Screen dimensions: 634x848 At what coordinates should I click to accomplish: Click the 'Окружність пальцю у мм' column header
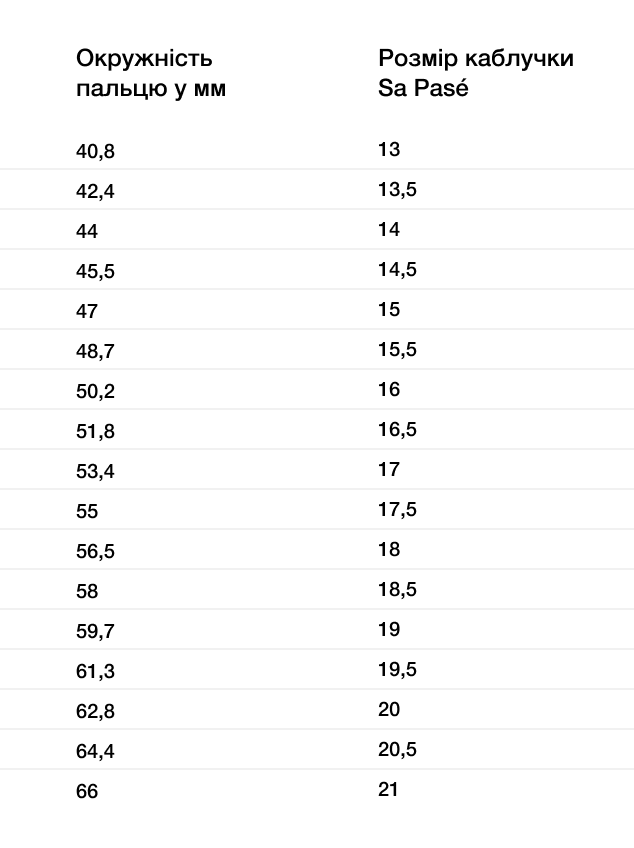click(x=151, y=73)
